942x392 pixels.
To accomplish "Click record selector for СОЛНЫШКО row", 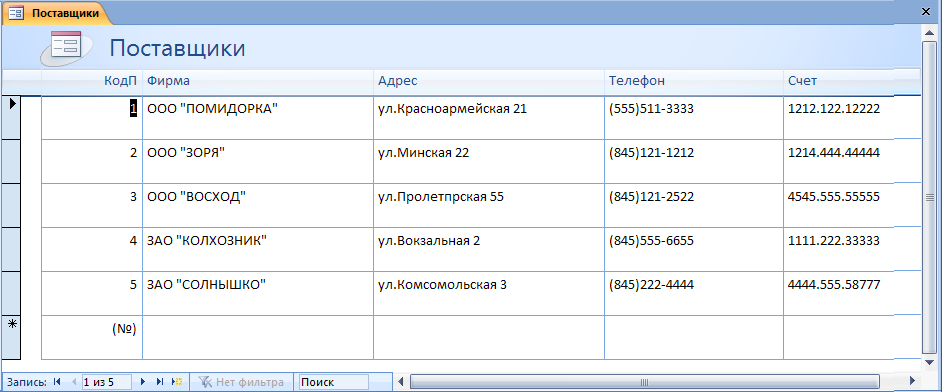I will [11, 293].
